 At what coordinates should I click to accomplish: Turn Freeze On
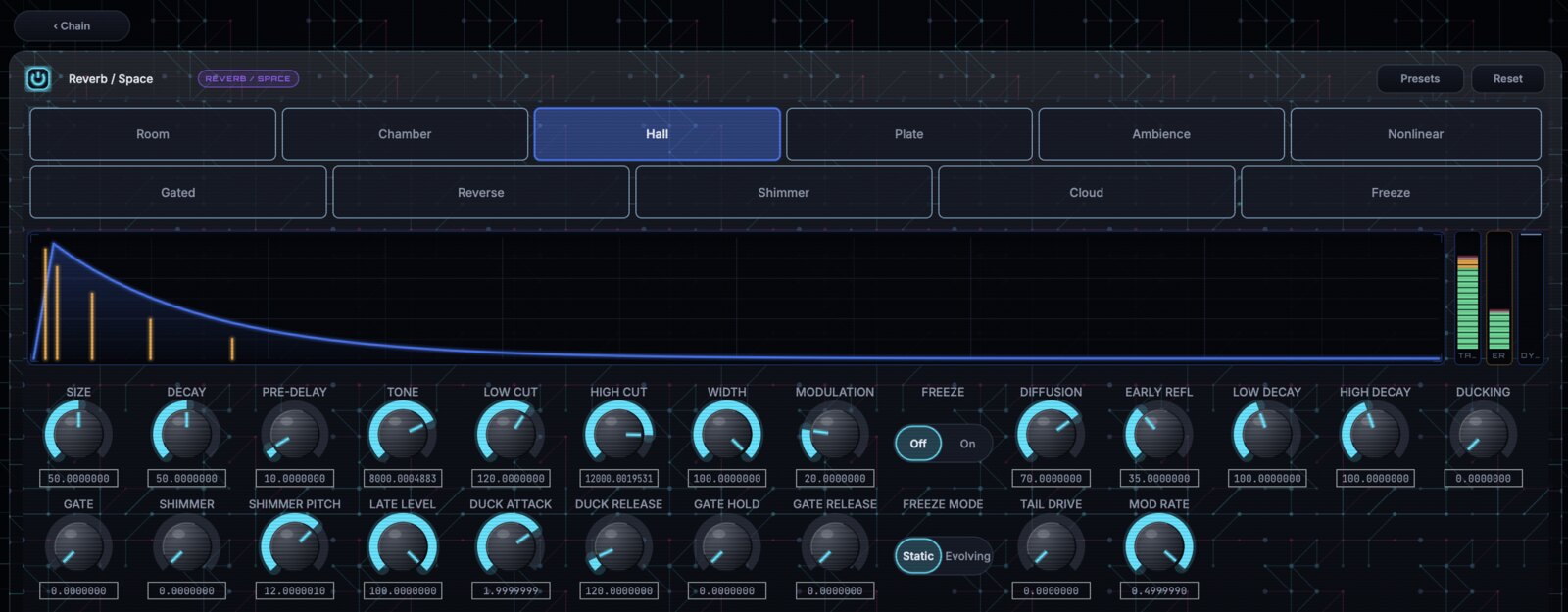click(967, 444)
